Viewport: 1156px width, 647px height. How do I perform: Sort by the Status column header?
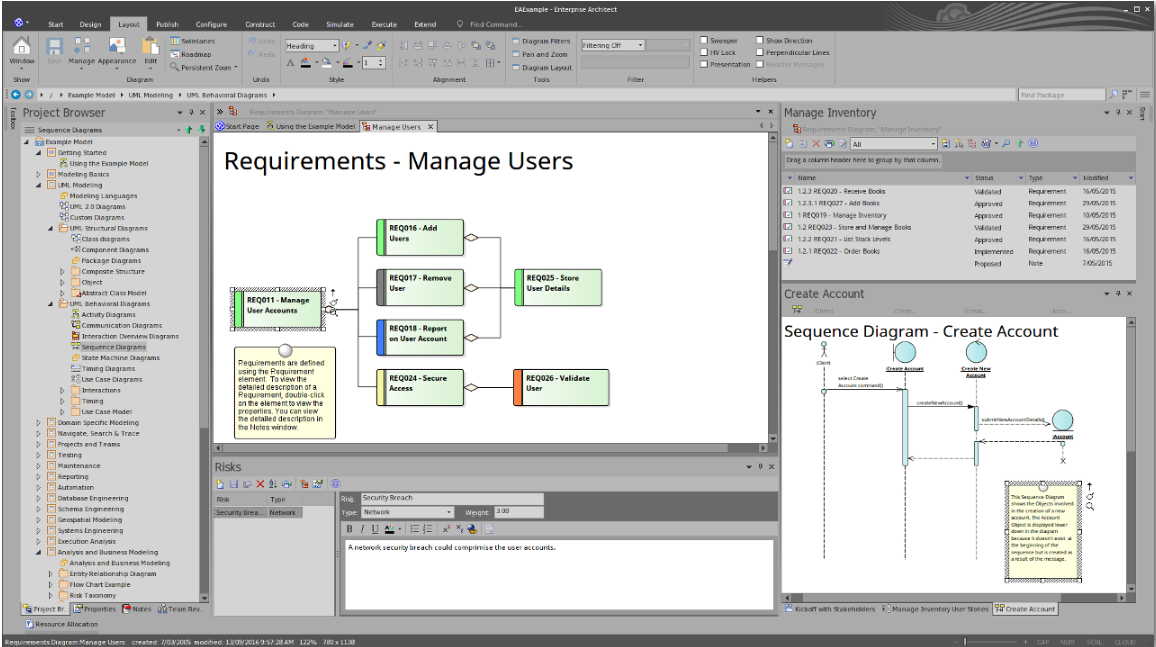coord(997,178)
